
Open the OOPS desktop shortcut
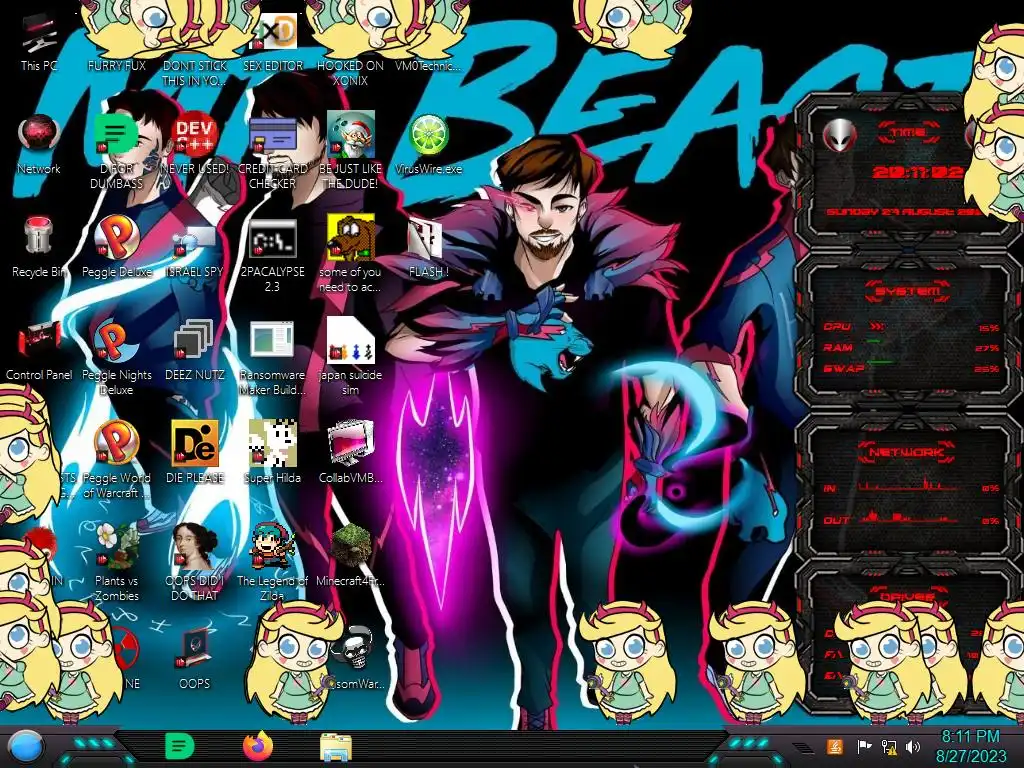(x=194, y=658)
